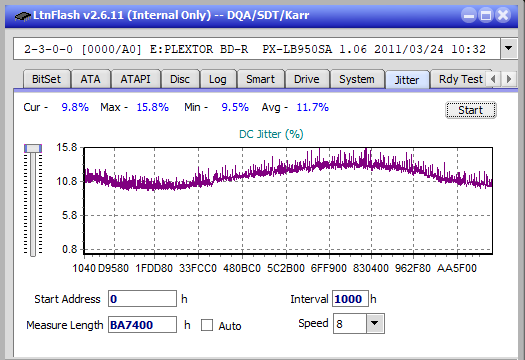Viewport: 525px width, 360px height.
Task: Click the 830400 x-axis label
Action: pos(371,268)
